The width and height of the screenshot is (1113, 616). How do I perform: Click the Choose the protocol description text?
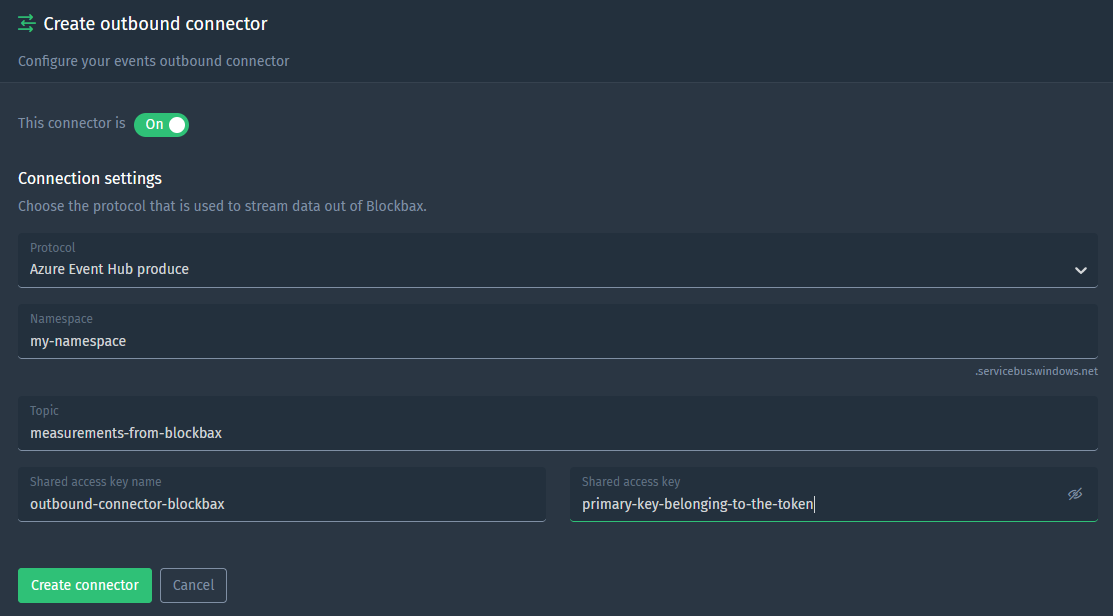(x=222, y=207)
